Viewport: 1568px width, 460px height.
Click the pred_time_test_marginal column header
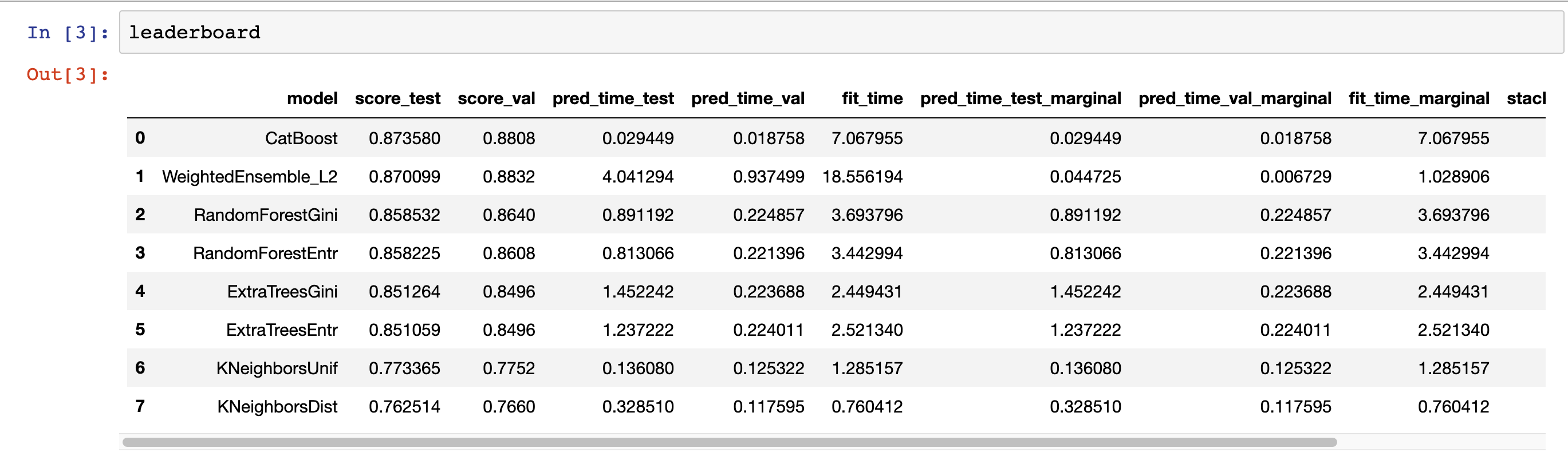pyautogui.click(x=1020, y=98)
